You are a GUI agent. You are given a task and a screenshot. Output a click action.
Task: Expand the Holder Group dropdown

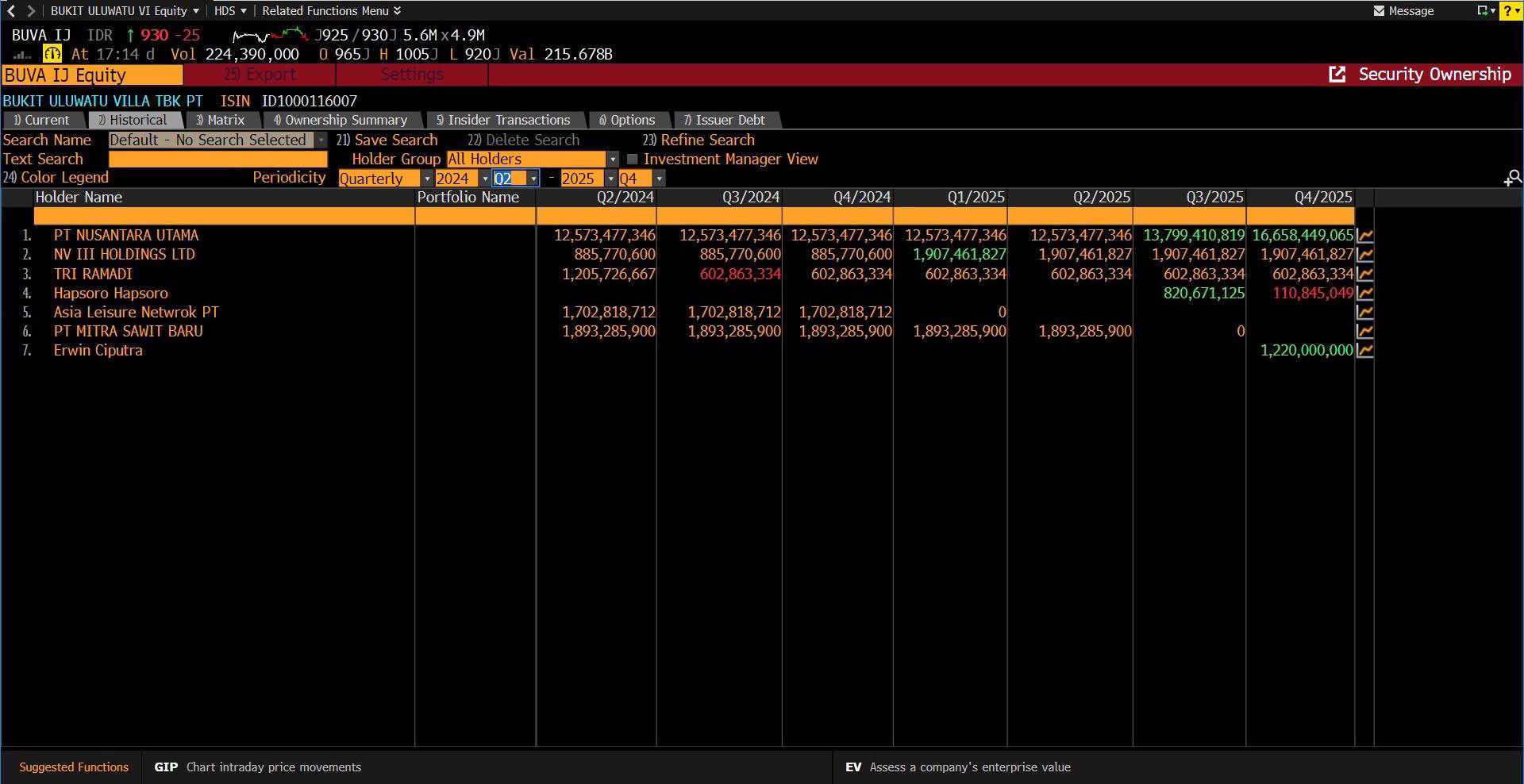click(x=612, y=159)
